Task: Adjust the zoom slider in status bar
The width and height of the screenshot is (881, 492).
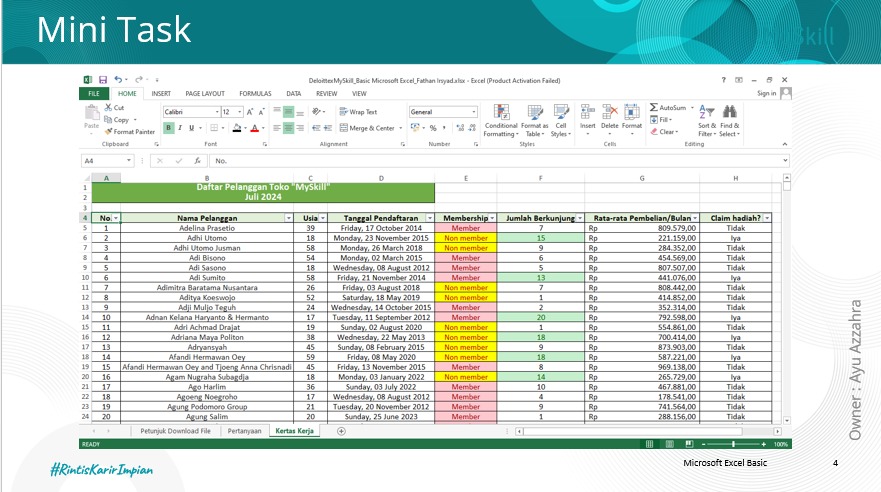Action: [x=733, y=444]
